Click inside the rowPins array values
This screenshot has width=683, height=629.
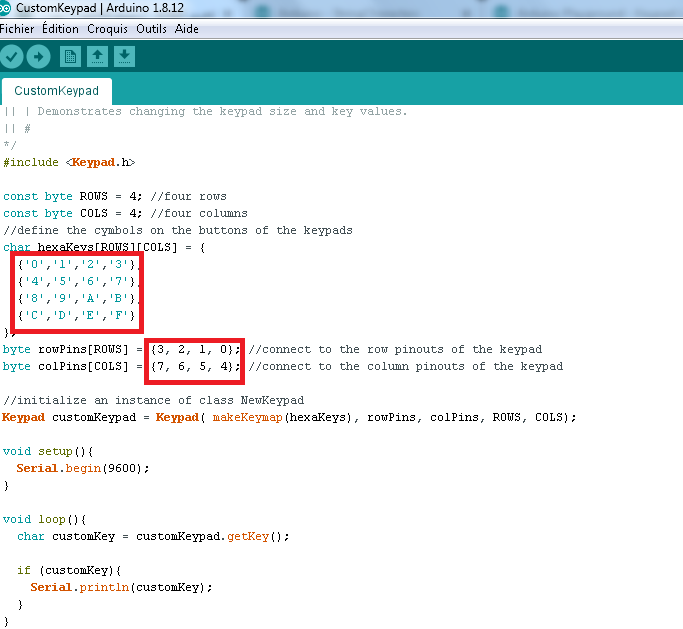point(195,349)
